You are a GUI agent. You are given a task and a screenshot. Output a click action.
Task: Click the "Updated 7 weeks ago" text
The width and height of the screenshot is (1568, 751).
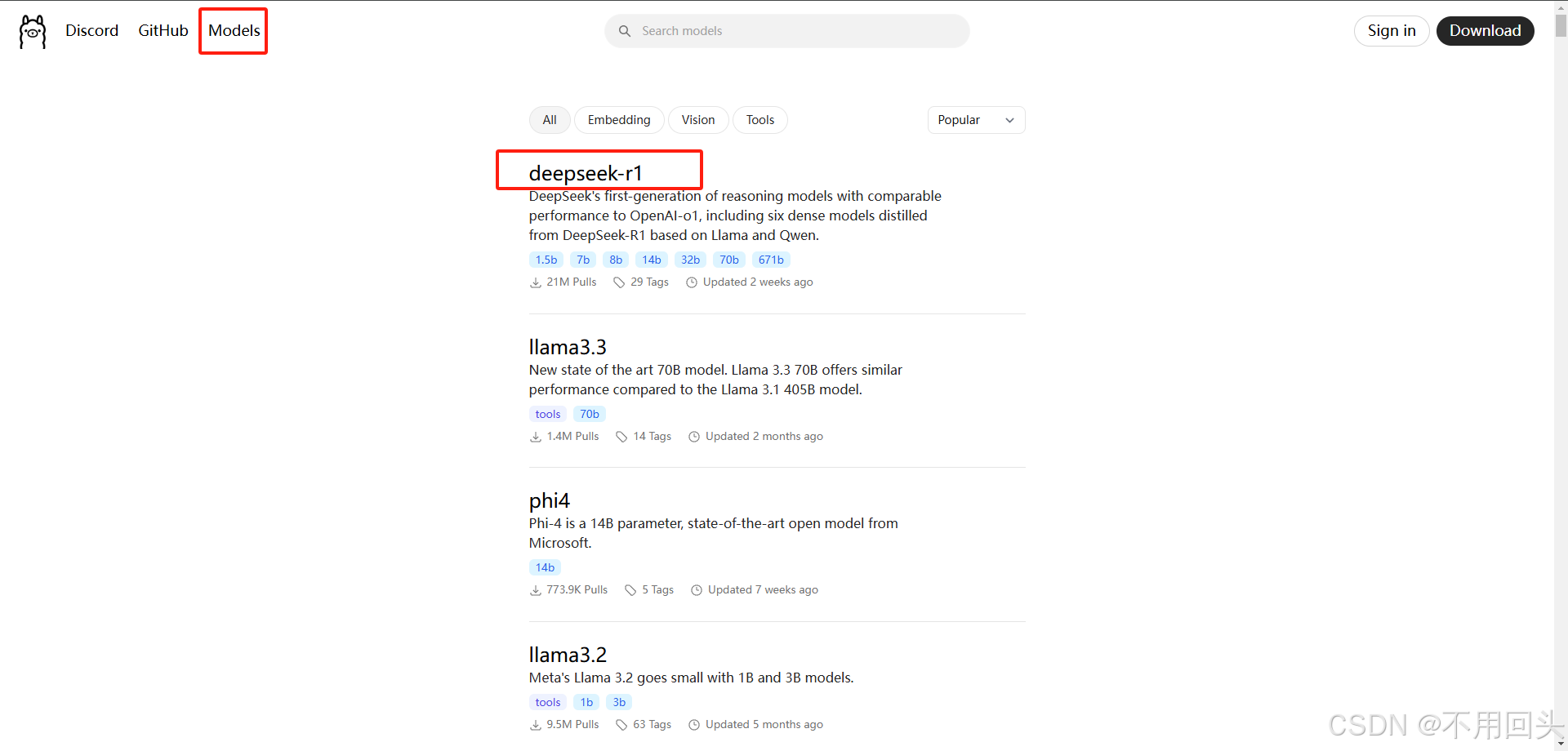(763, 590)
